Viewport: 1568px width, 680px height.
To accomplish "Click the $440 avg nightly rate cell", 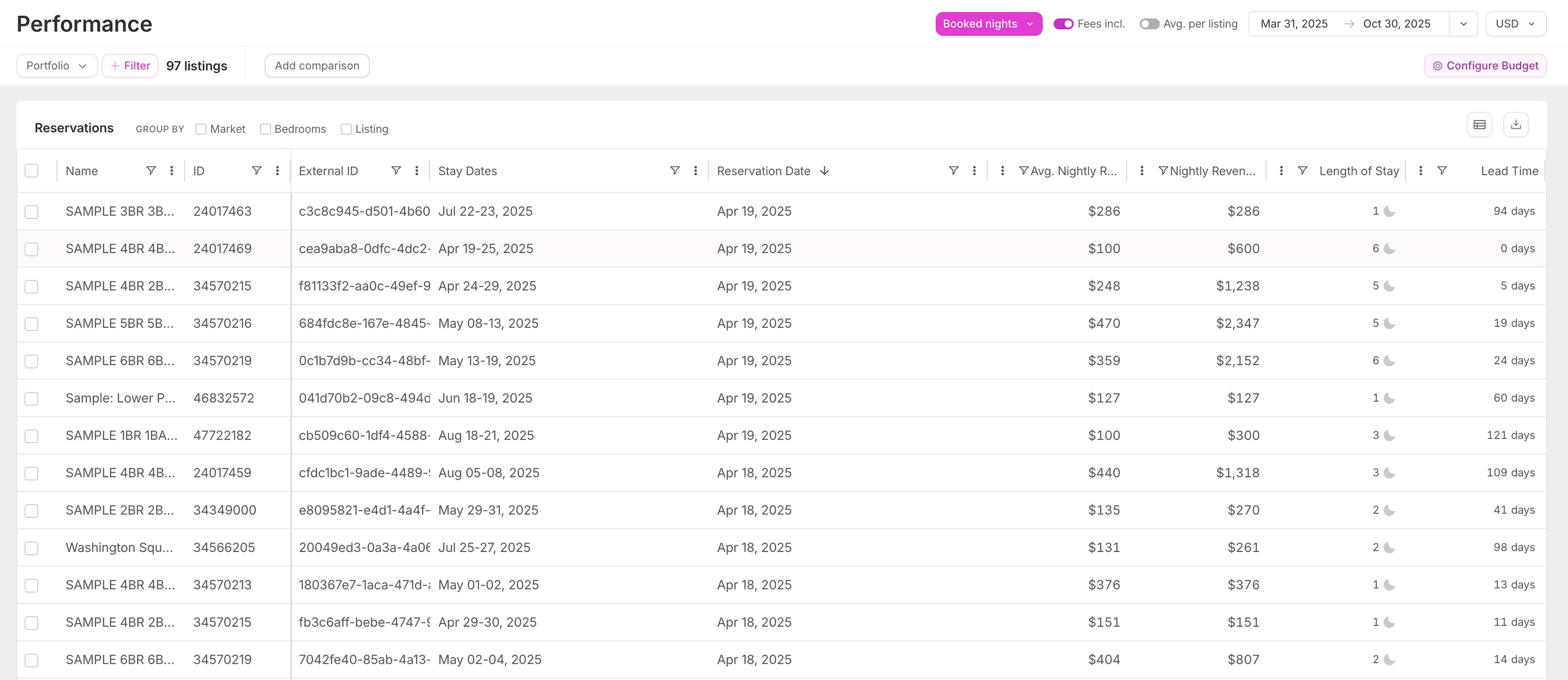I will [x=1104, y=473].
